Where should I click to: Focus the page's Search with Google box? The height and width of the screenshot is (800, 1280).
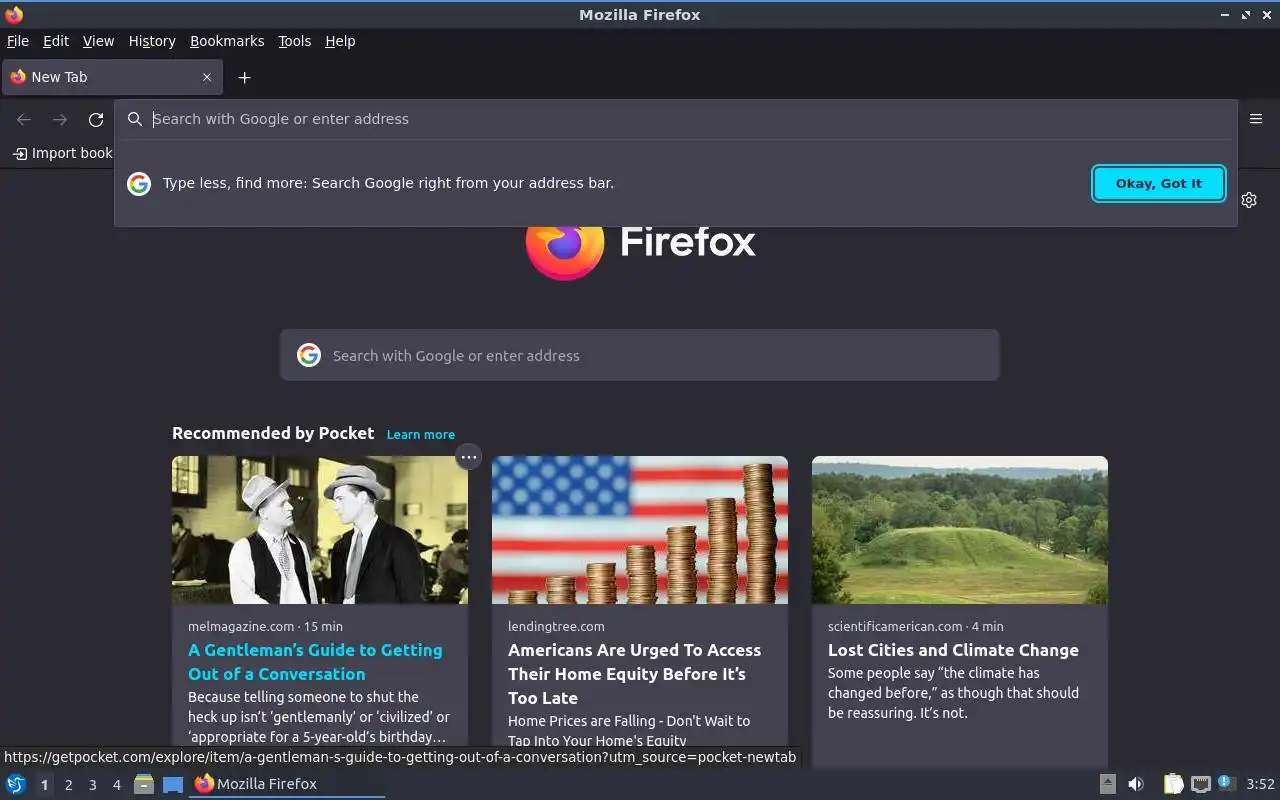point(640,355)
